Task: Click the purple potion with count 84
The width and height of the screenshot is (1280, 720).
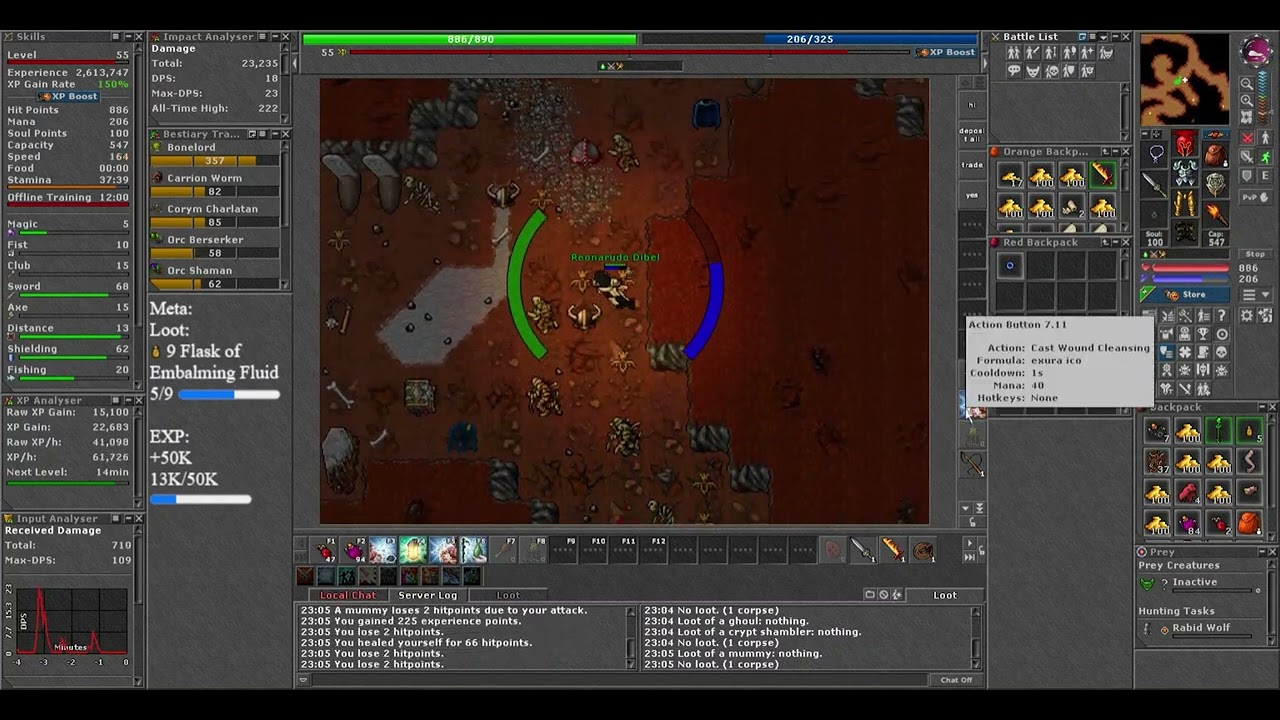Action: [1188, 523]
